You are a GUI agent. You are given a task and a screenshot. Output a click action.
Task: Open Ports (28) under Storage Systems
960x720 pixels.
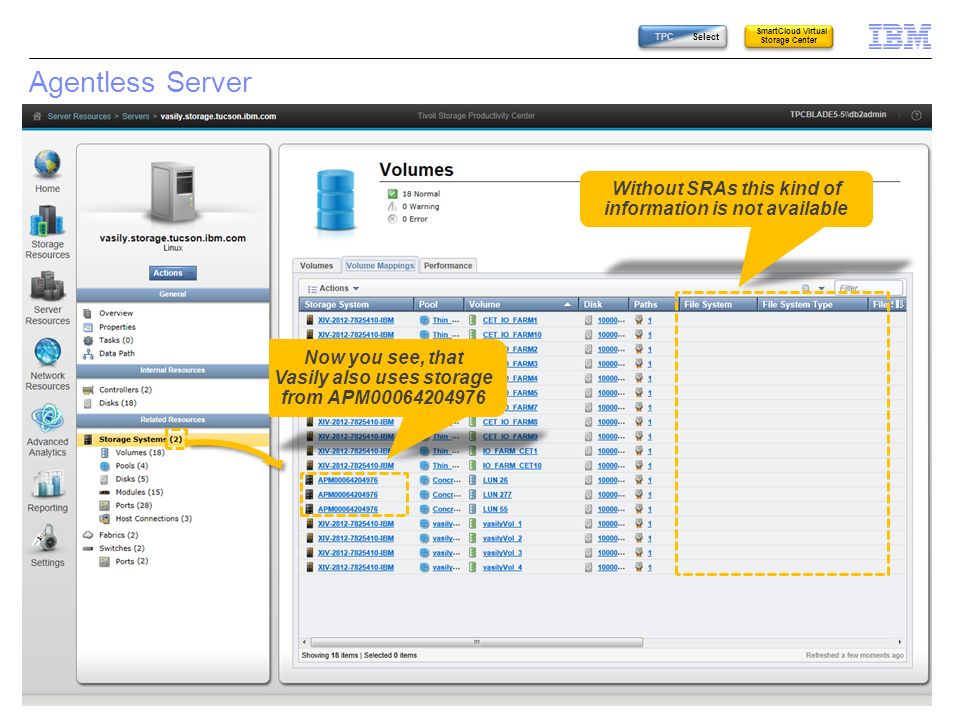[133, 506]
